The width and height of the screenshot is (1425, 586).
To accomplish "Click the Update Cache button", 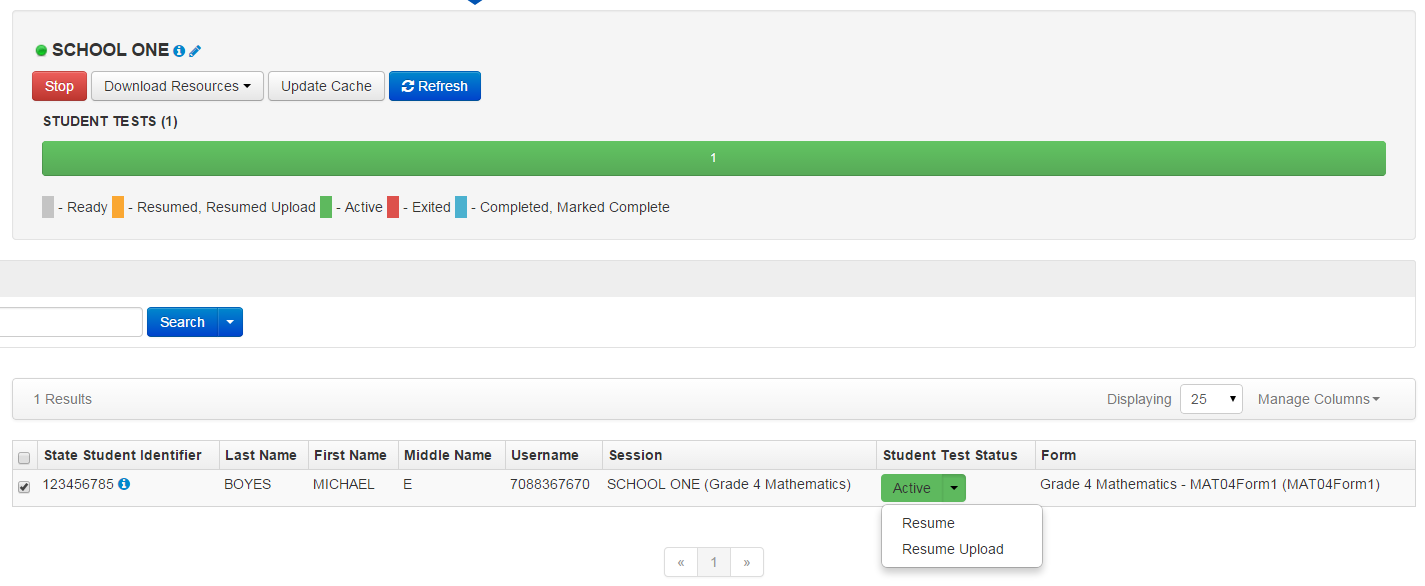I will 326,86.
